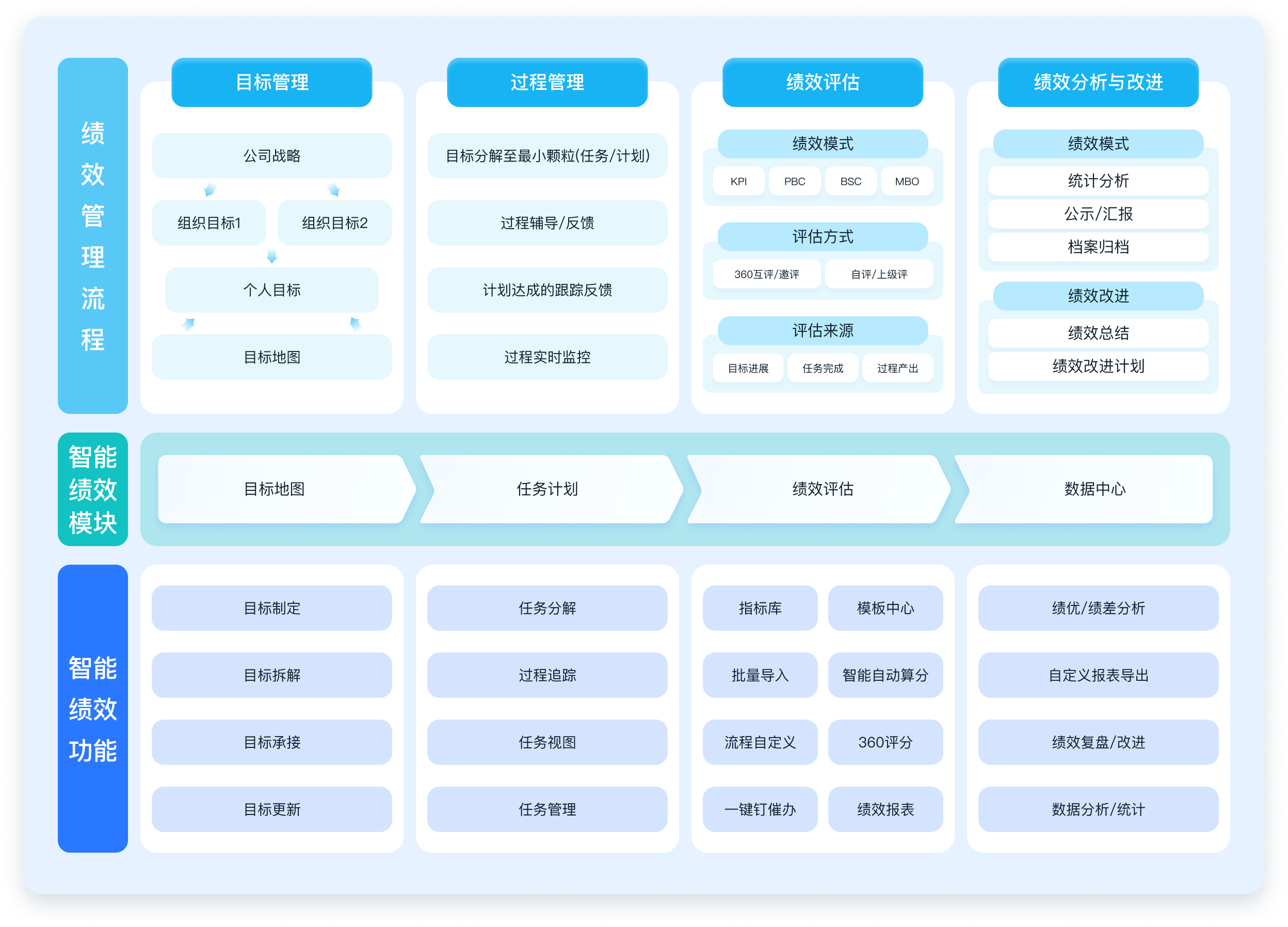Click the 一键钉催办 feature button
This screenshot has height=927, width=1288.
tap(760, 809)
